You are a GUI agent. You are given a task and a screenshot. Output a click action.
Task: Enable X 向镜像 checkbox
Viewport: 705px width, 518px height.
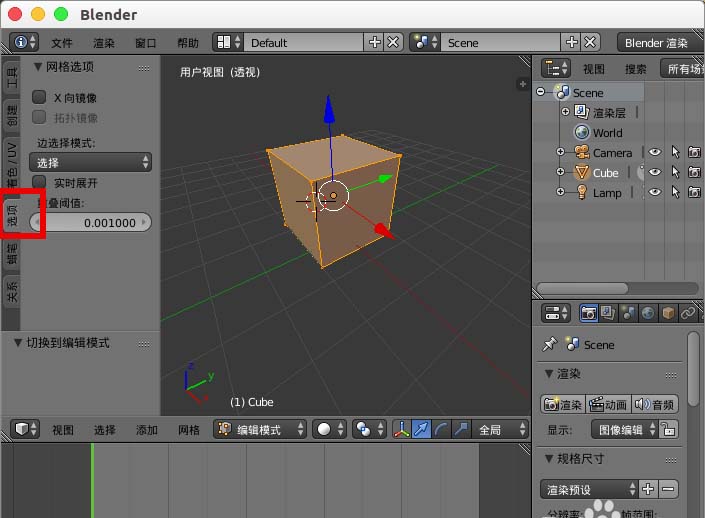40,97
